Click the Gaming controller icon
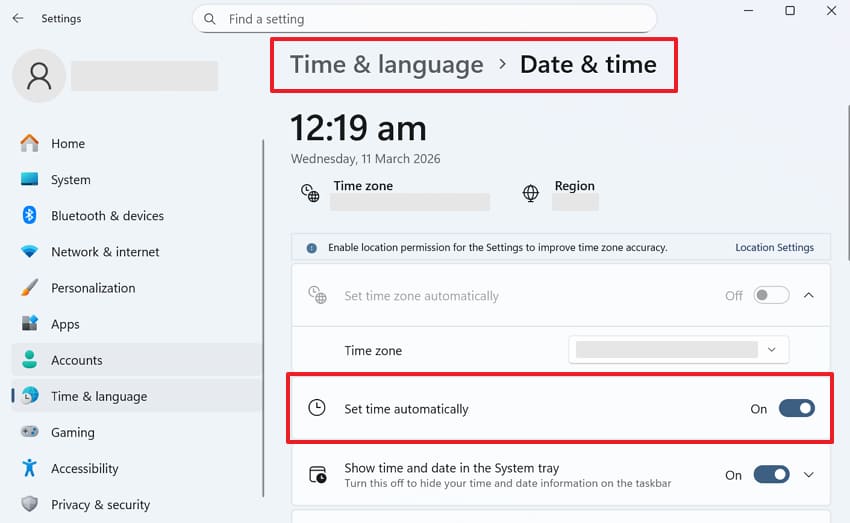The width and height of the screenshot is (850, 523). pyautogui.click(x=29, y=432)
